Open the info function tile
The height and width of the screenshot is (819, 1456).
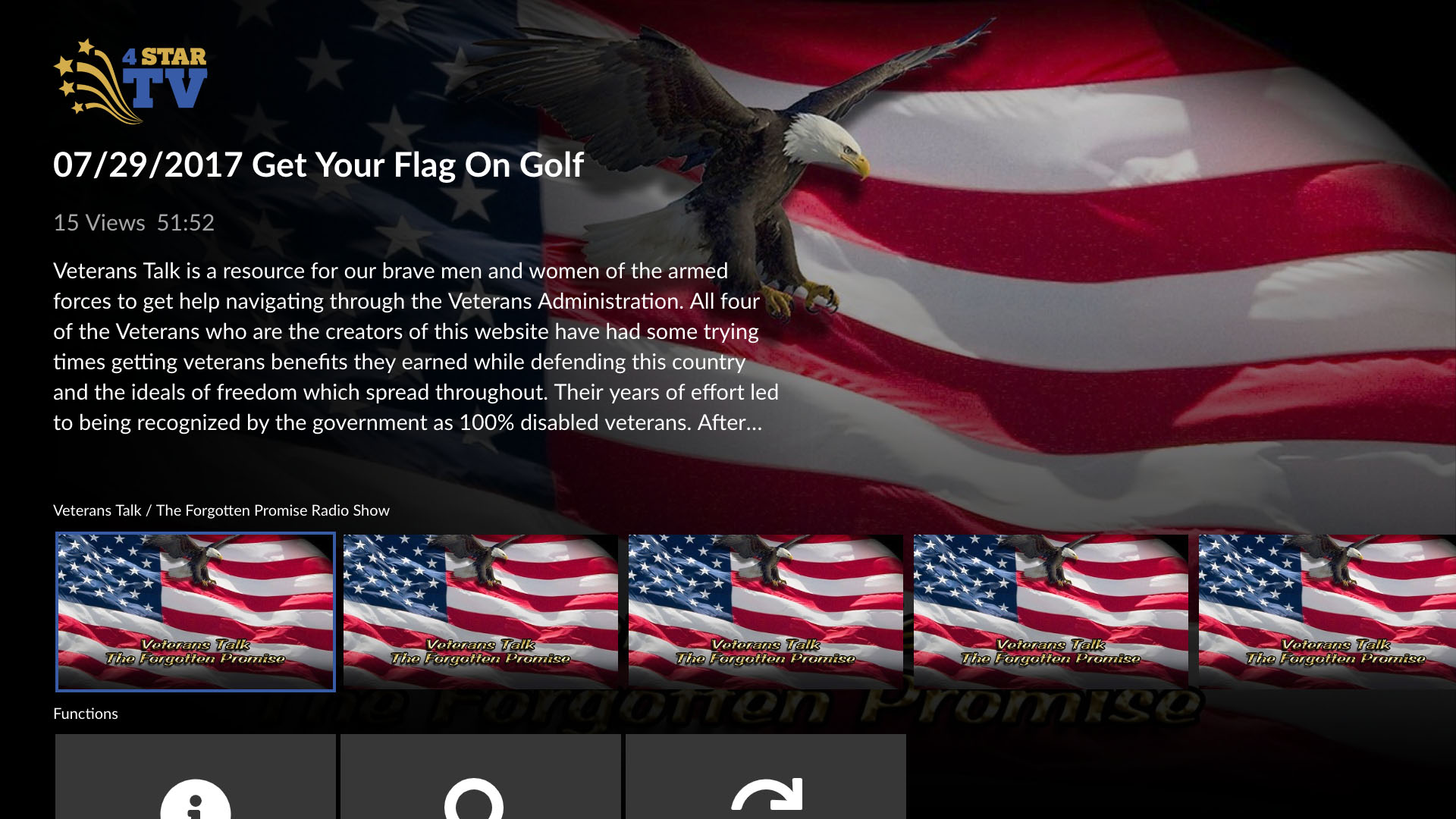[196, 777]
